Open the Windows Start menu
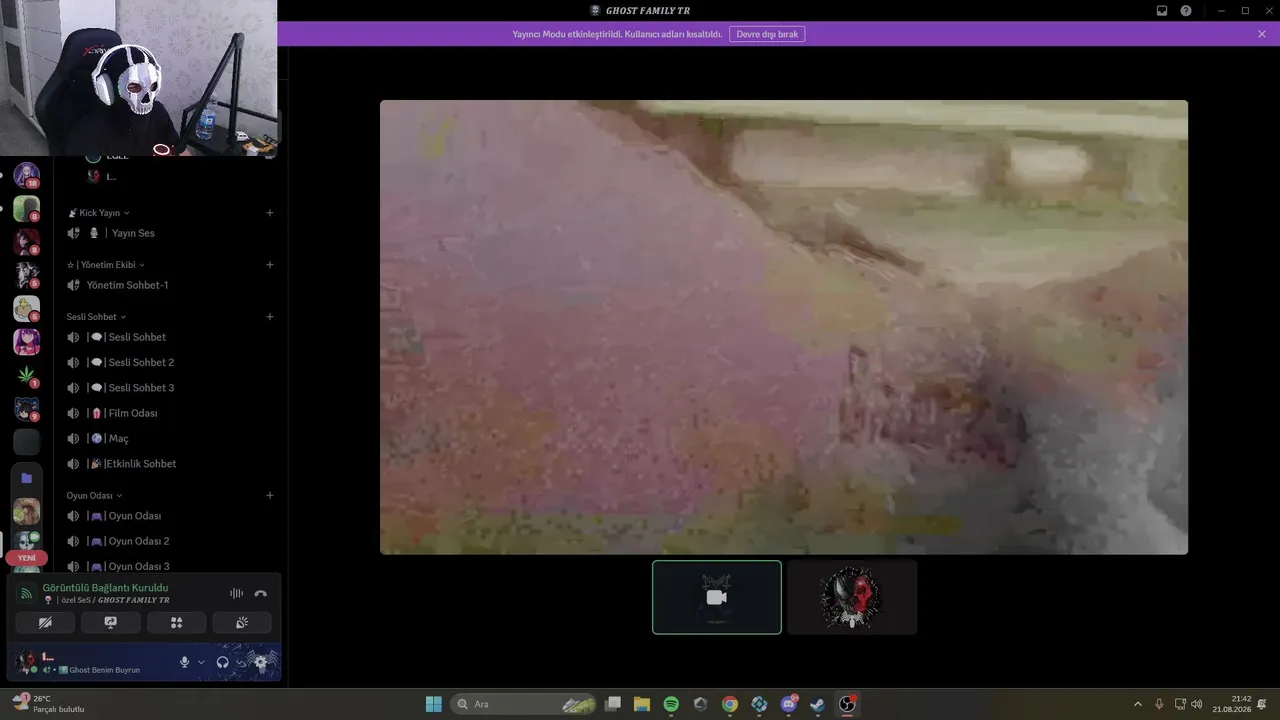This screenshot has height=720, width=1280. coord(434,704)
